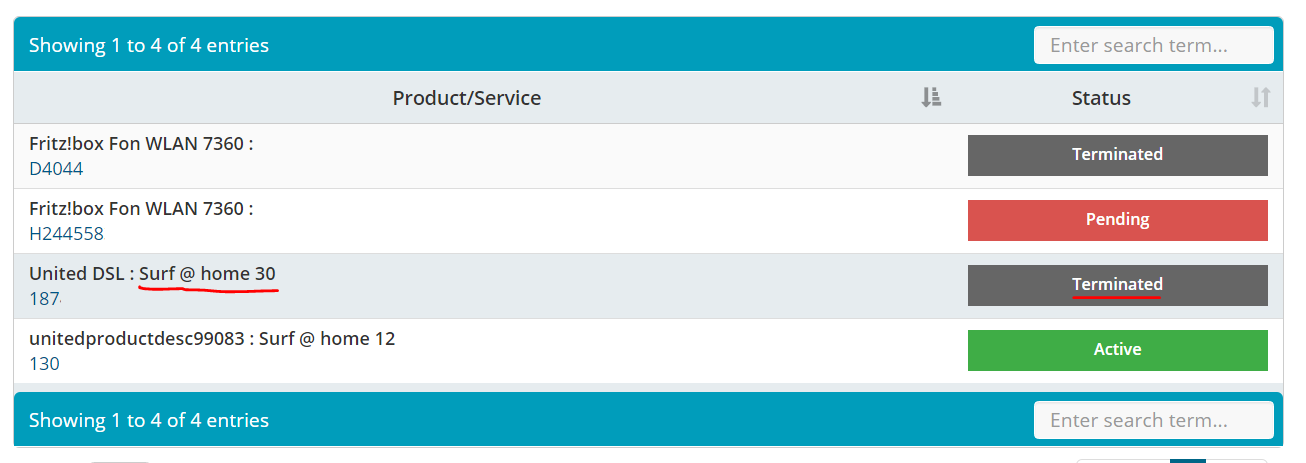Click the Status column header text
This screenshot has height=463, width=1306.
click(x=1101, y=98)
